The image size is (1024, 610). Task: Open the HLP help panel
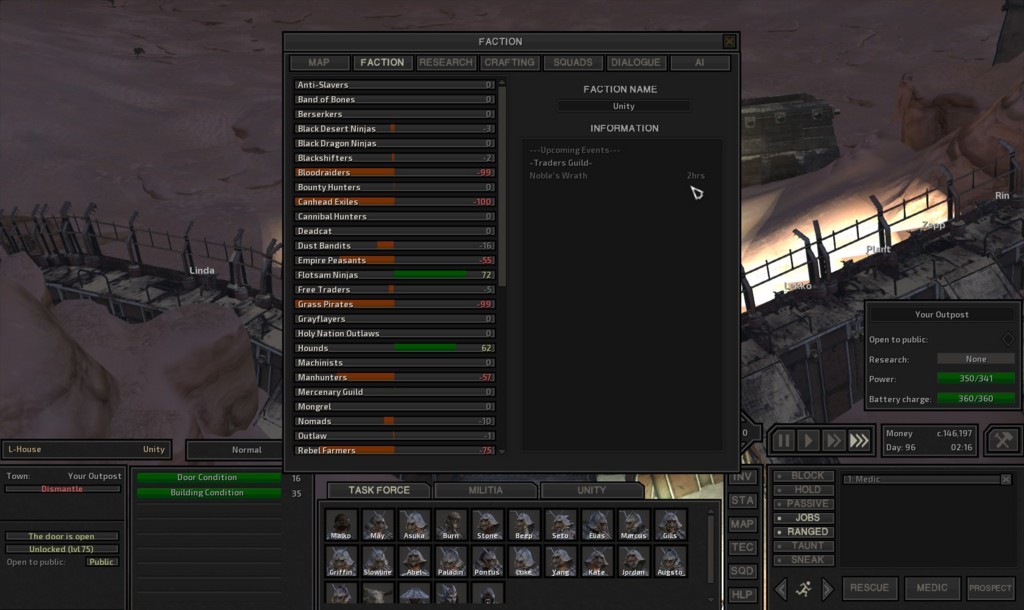(742, 594)
